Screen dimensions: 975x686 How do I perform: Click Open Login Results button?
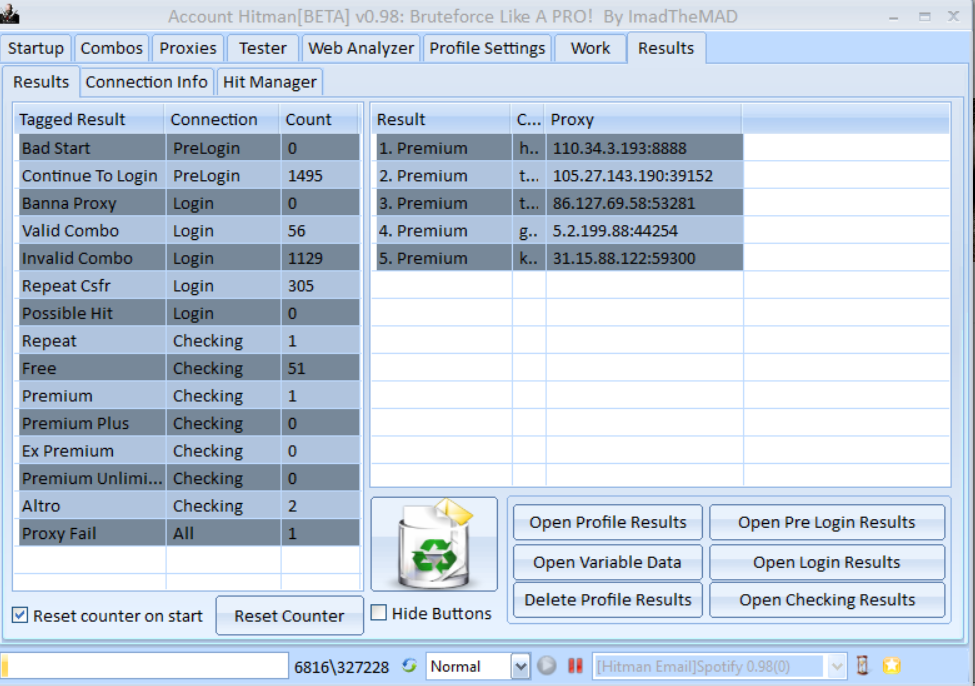[x=826, y=562]
